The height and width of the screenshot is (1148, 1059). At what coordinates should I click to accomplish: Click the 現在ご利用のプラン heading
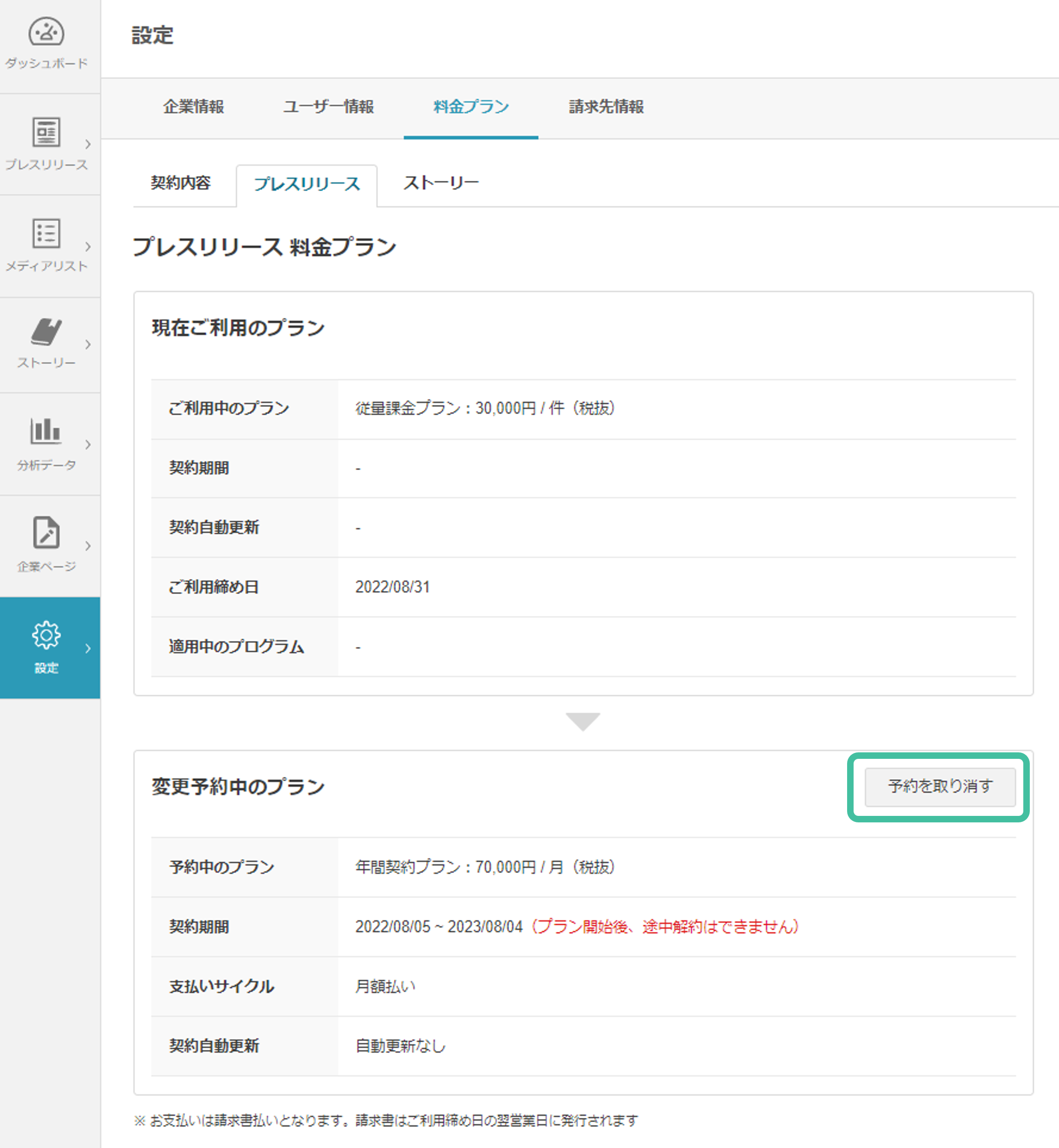pyautogui.click(x=238, y=328)
